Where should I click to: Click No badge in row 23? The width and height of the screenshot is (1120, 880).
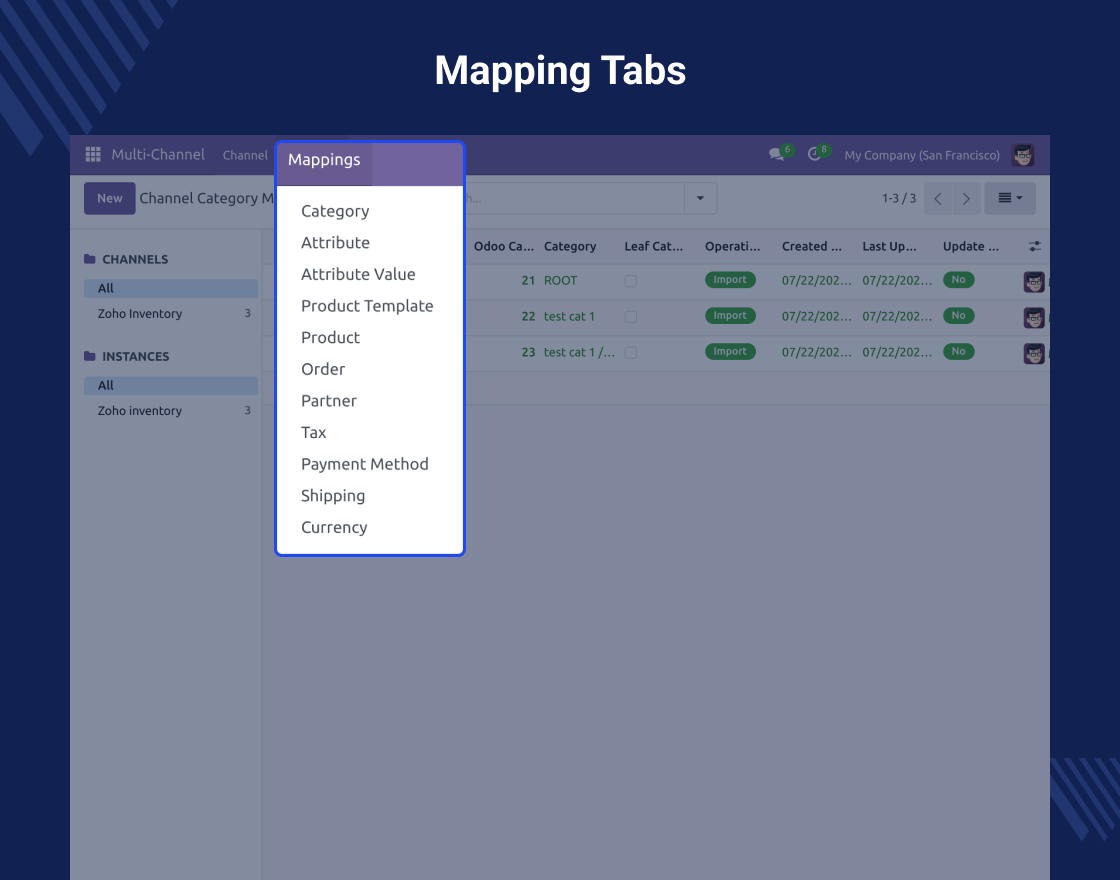[x=959, y=351]
